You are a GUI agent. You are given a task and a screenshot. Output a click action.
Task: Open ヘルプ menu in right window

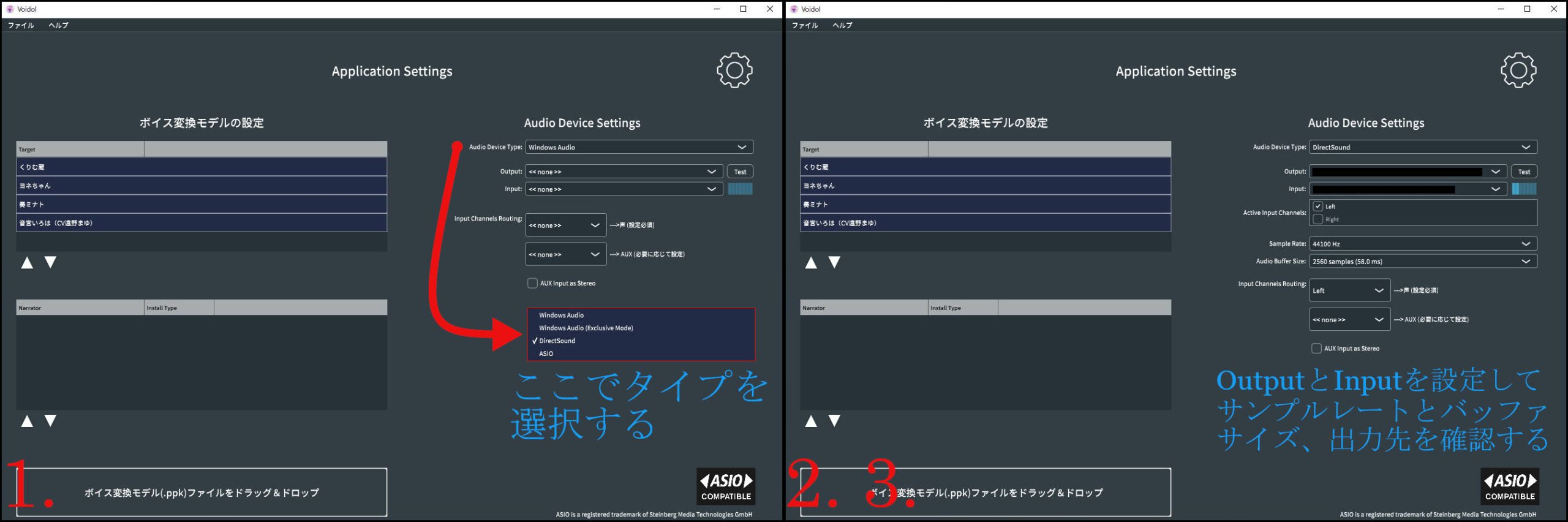[x=842, y=25]
